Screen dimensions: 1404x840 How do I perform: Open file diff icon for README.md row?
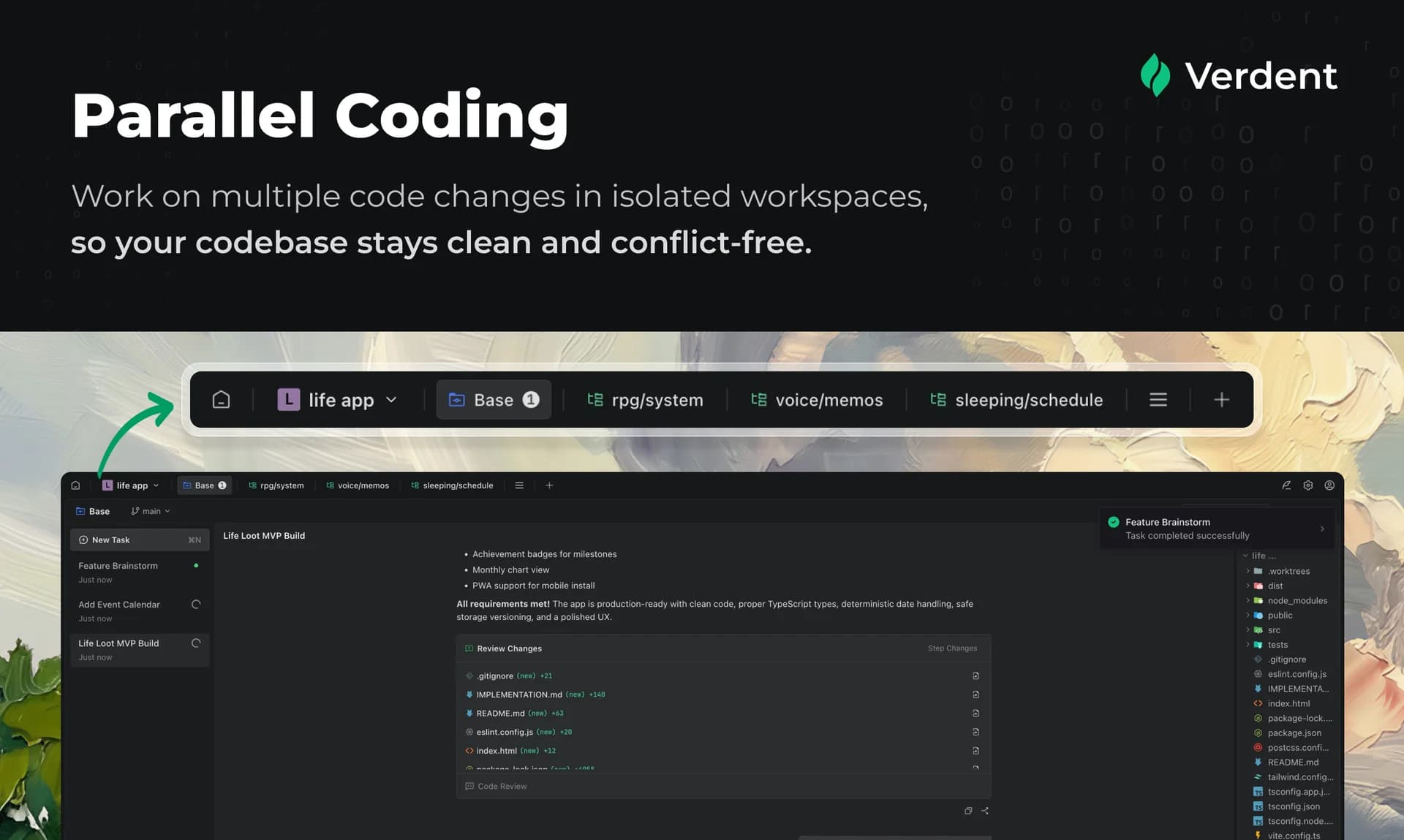click(x=975, y=714)
